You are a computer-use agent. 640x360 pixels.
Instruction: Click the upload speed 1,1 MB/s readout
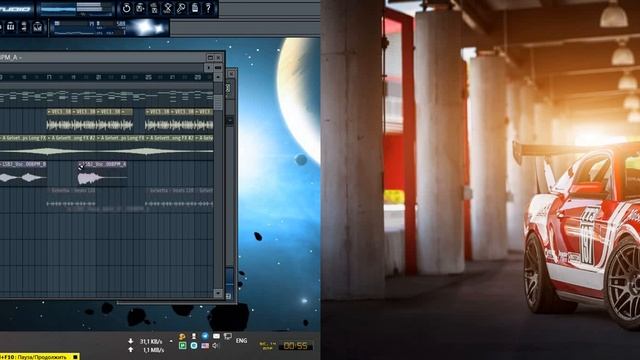(x=152, y=350)
